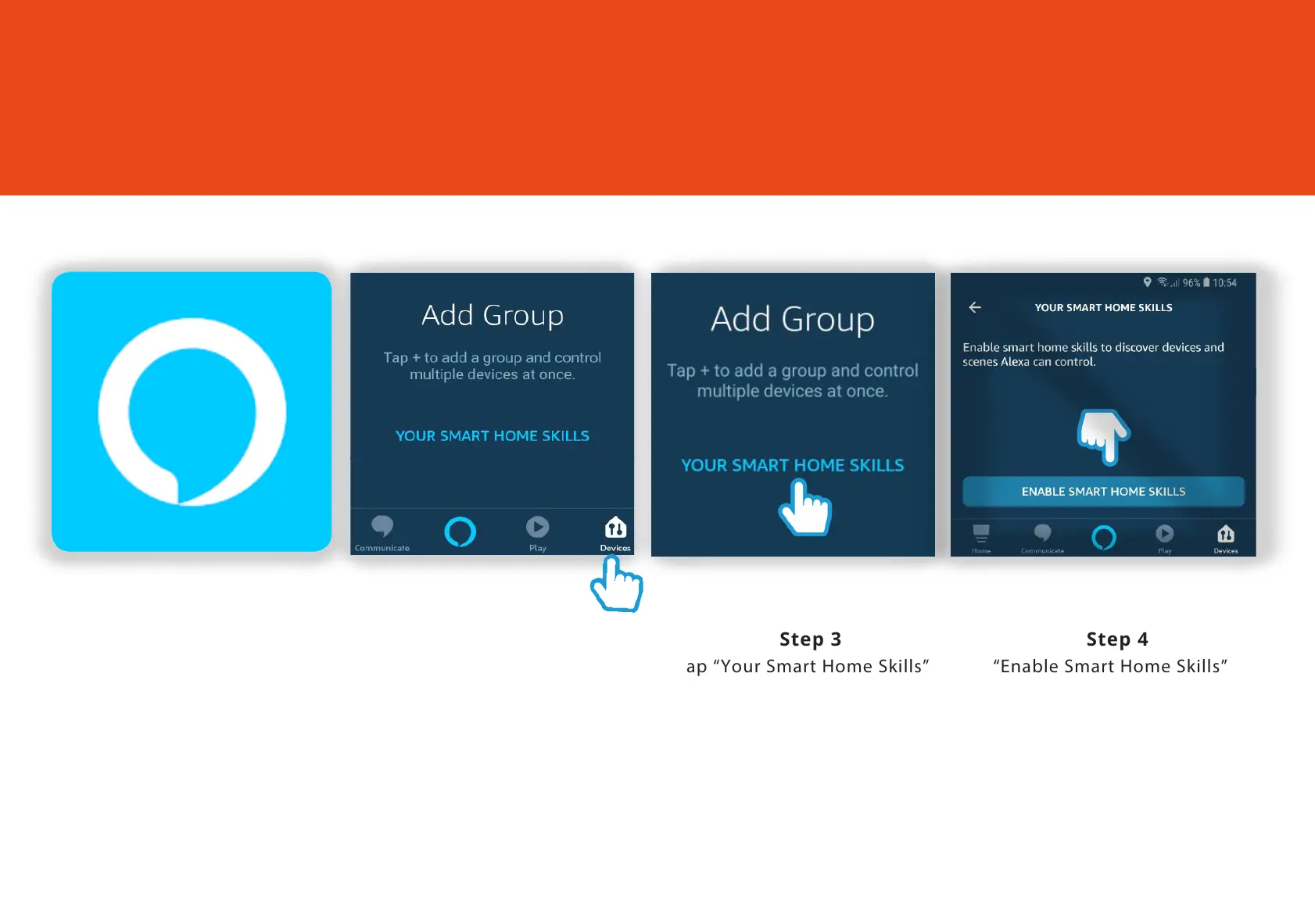Tap Your Smart Home Skills in second panel
The height and width of the screenshot is (924, 1315).
tap(493, 436)
